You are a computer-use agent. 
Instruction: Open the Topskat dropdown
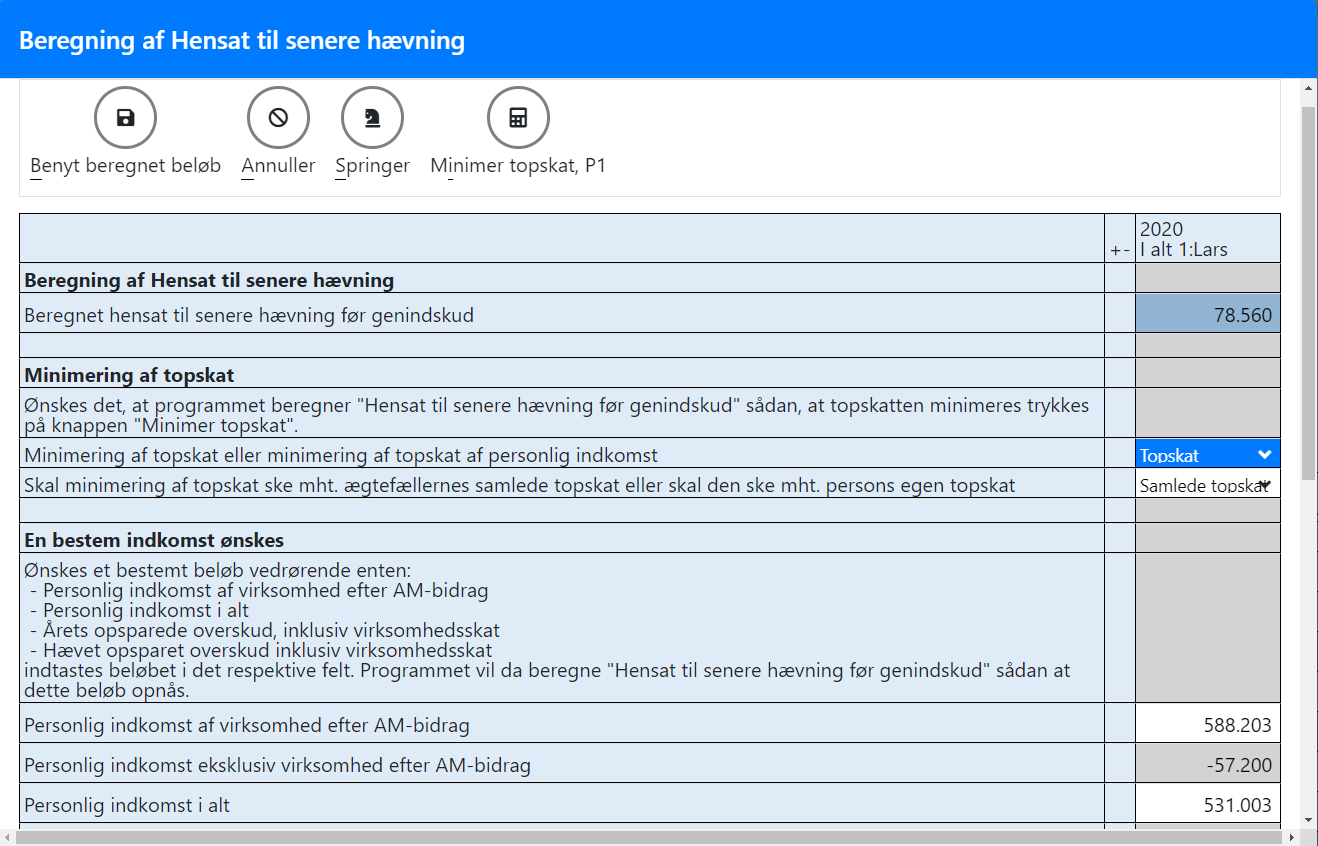(1207, 455)
